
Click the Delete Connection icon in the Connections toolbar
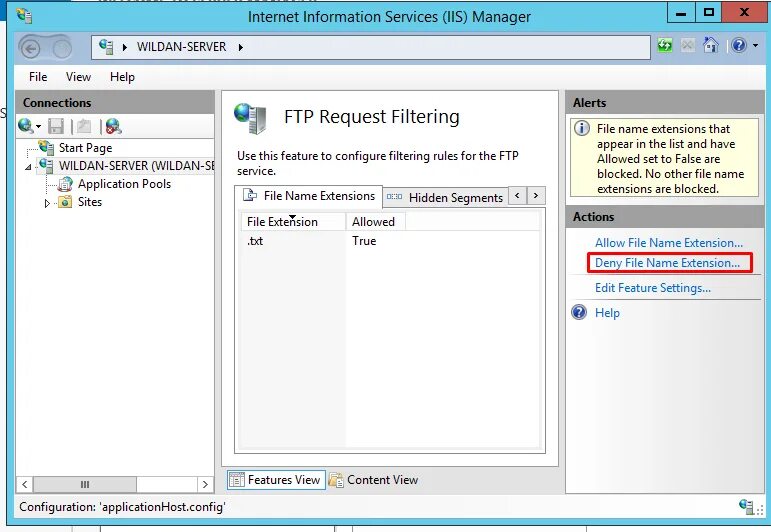[114, 126]
